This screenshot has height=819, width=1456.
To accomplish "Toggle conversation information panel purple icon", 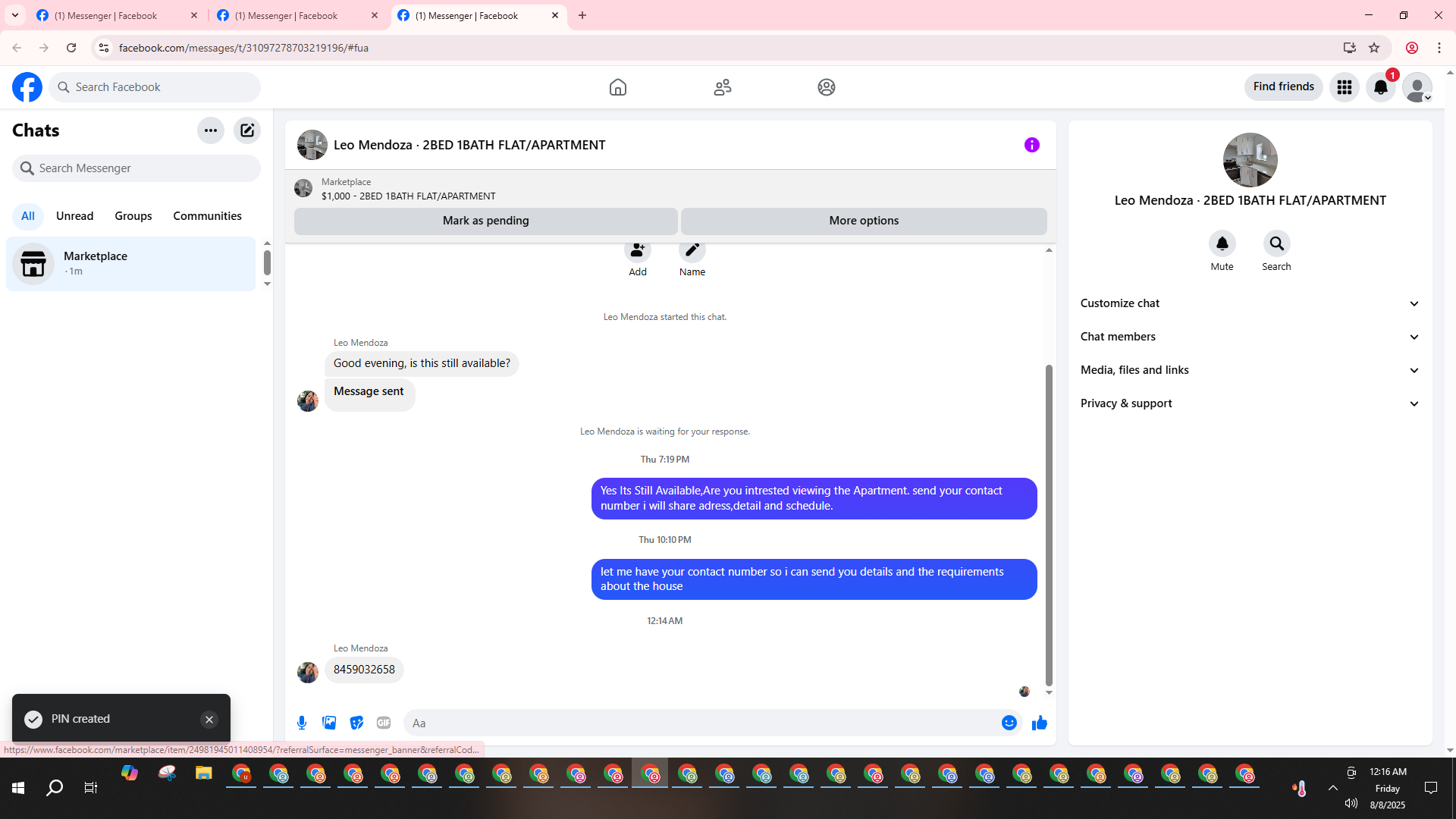I will (1031, 145).
